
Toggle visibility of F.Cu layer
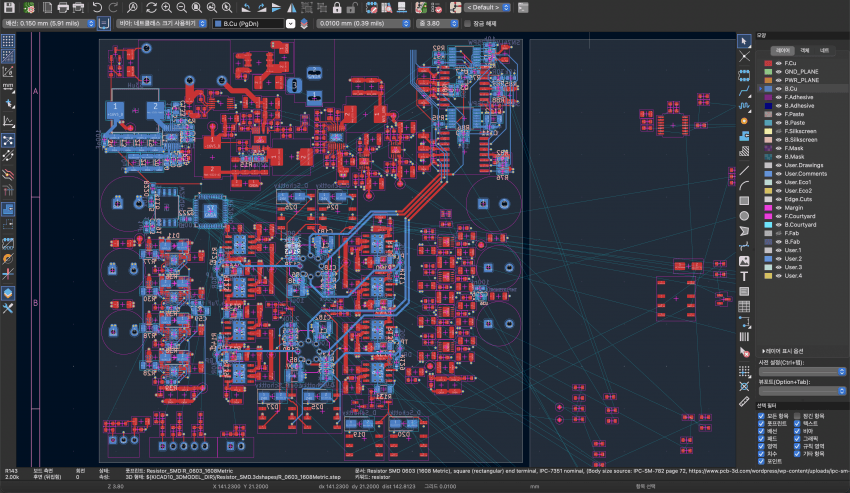point(778,63)
